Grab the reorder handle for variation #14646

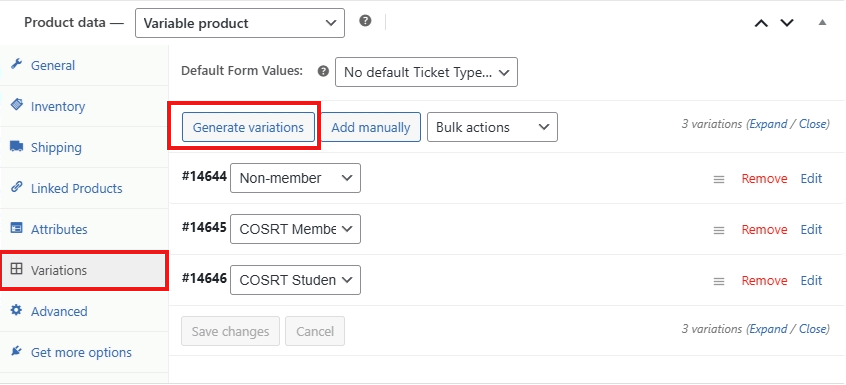pyautogui.click(x=719, y=281)
